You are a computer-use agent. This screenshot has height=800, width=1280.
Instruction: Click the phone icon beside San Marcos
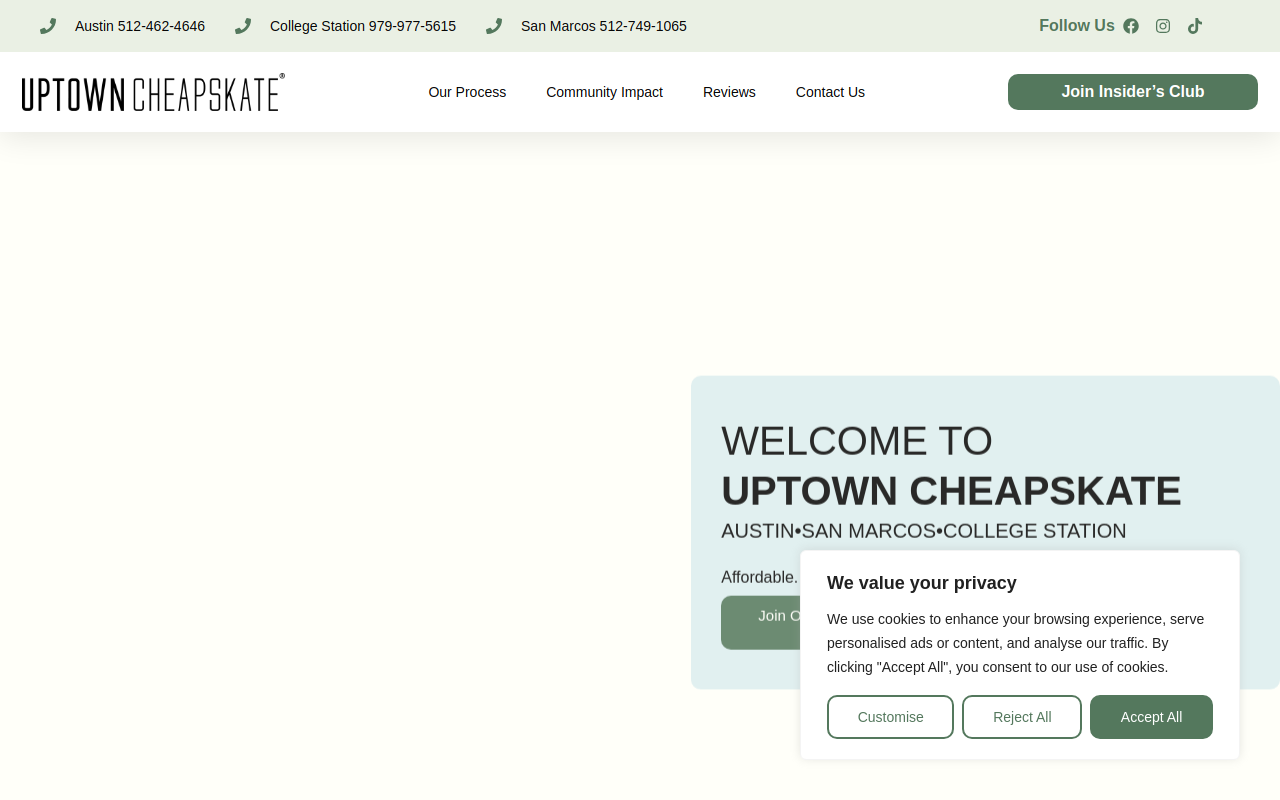click(x=494, y=26)
